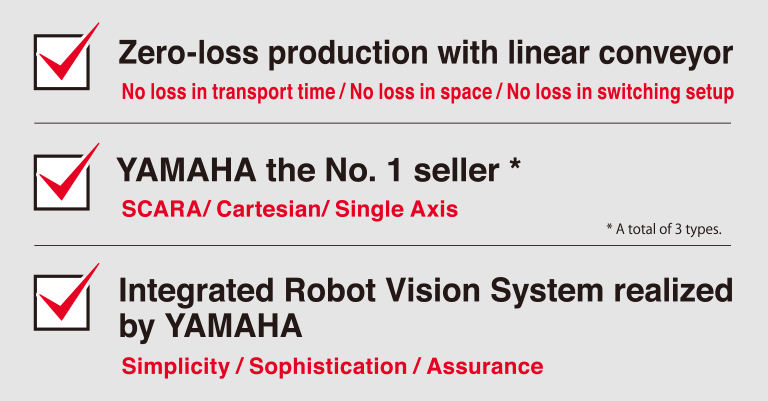This screenshot has height=401, width=768.
Task: Click the 'Zero-loss production with linear conveyor' heading
Action: click(x=425, y=53)
